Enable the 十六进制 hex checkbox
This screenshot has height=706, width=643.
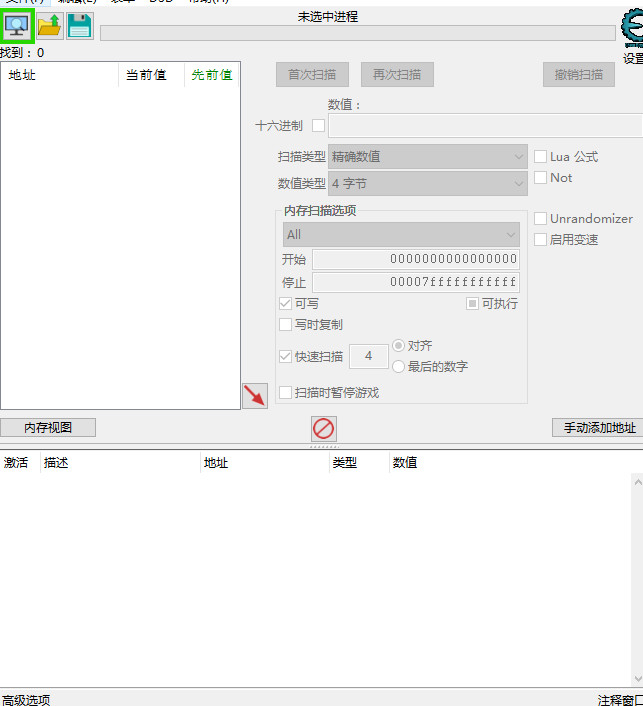[319, 126]
